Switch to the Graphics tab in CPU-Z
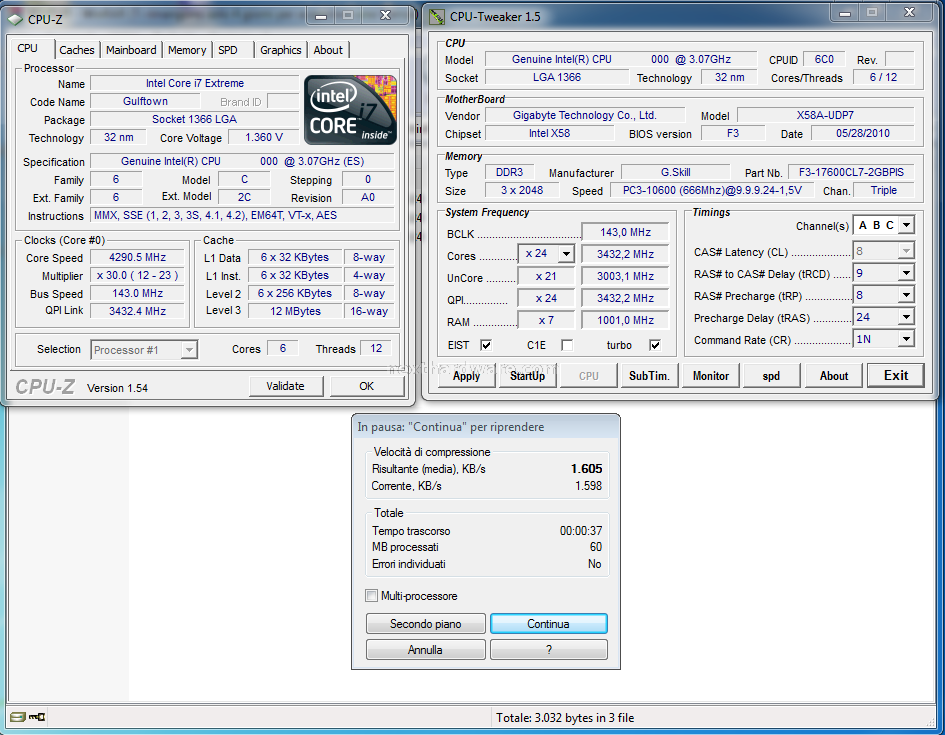 point(280,50)
